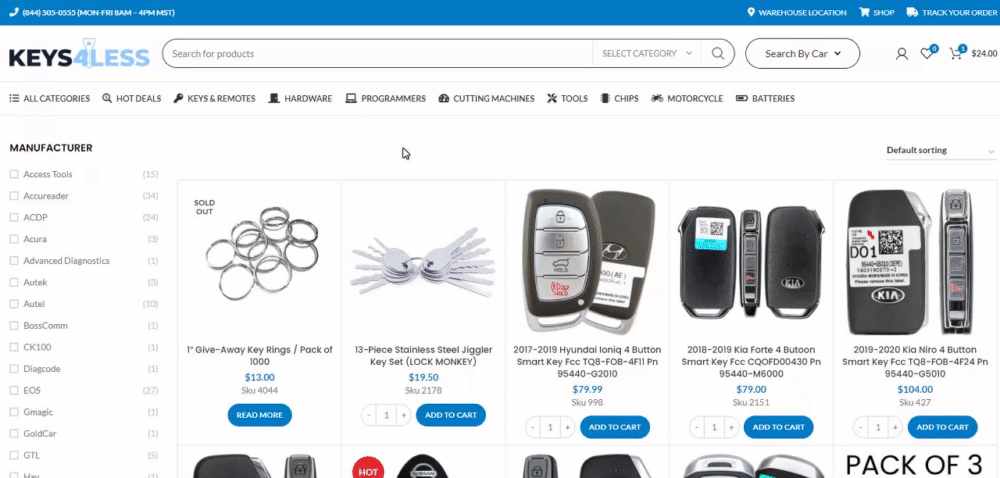Image resolution: width=1000 pixels, height=478 pixels.
Task: Check the Autel manufacturer checkbox
Action: click(14, 304)
